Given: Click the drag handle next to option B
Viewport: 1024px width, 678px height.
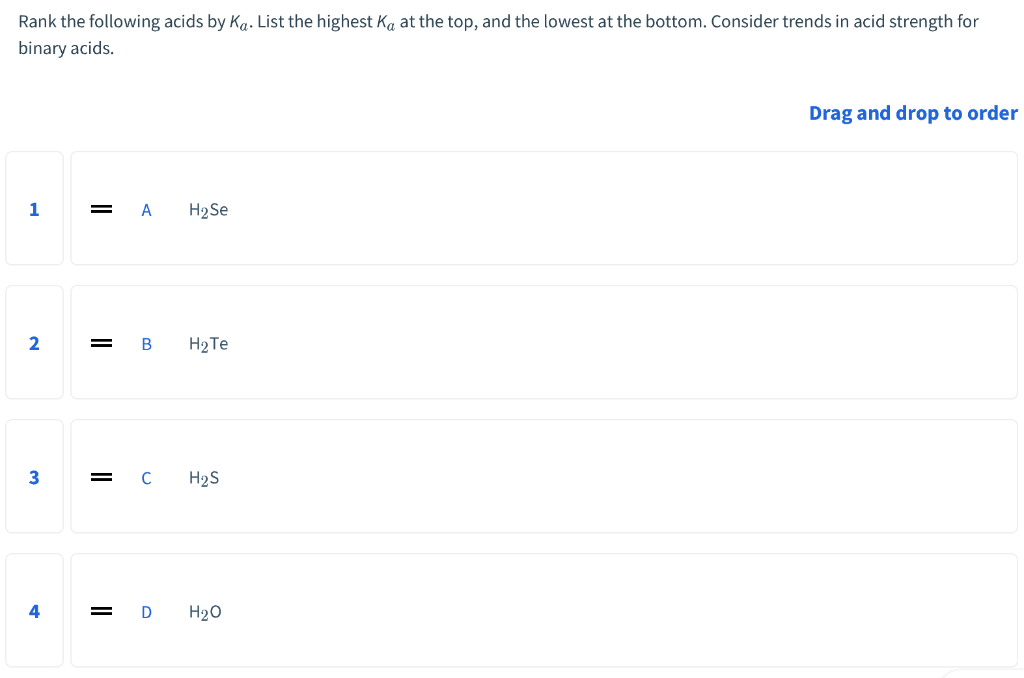Looking at the screenshot, I should coord(101,342).
